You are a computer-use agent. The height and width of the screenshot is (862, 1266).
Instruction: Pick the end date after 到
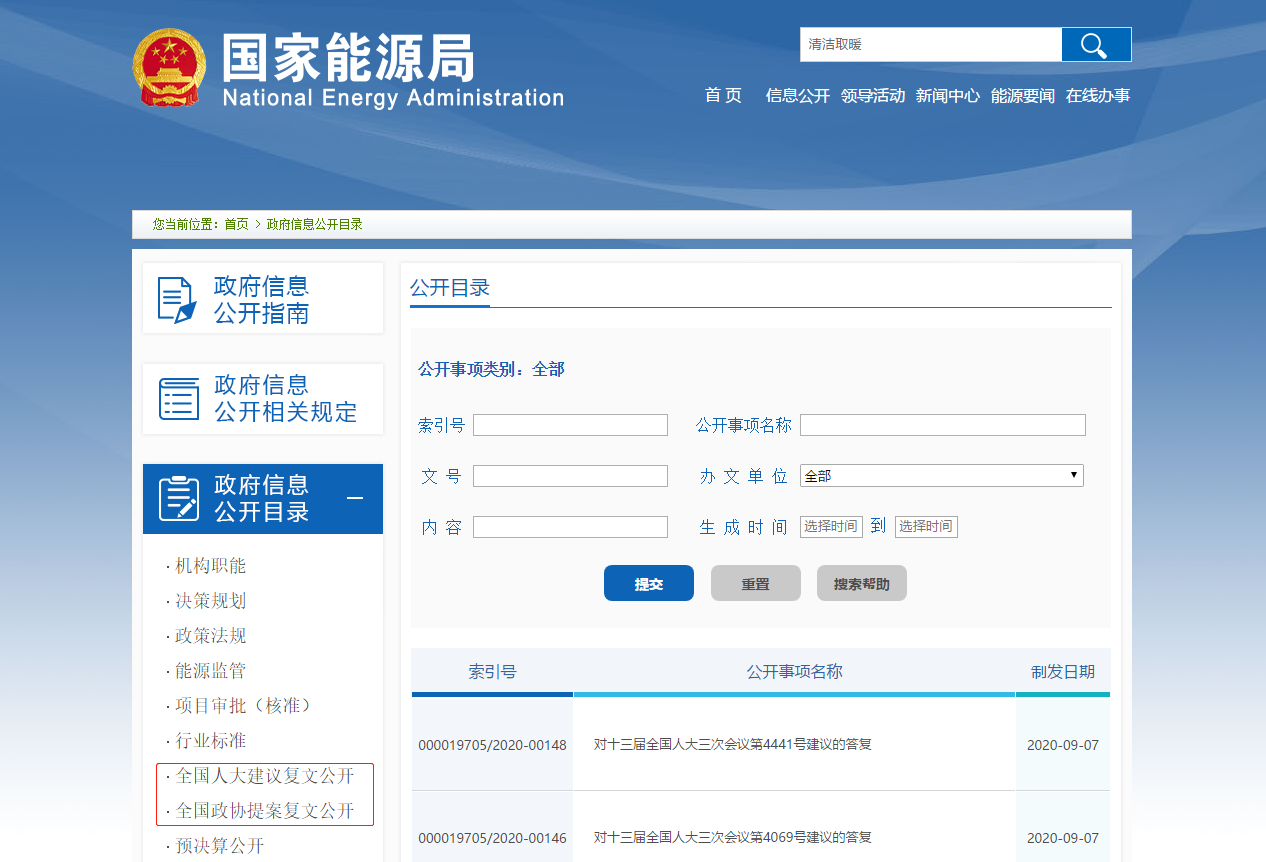pyautogui.click(x=925, y=527)
